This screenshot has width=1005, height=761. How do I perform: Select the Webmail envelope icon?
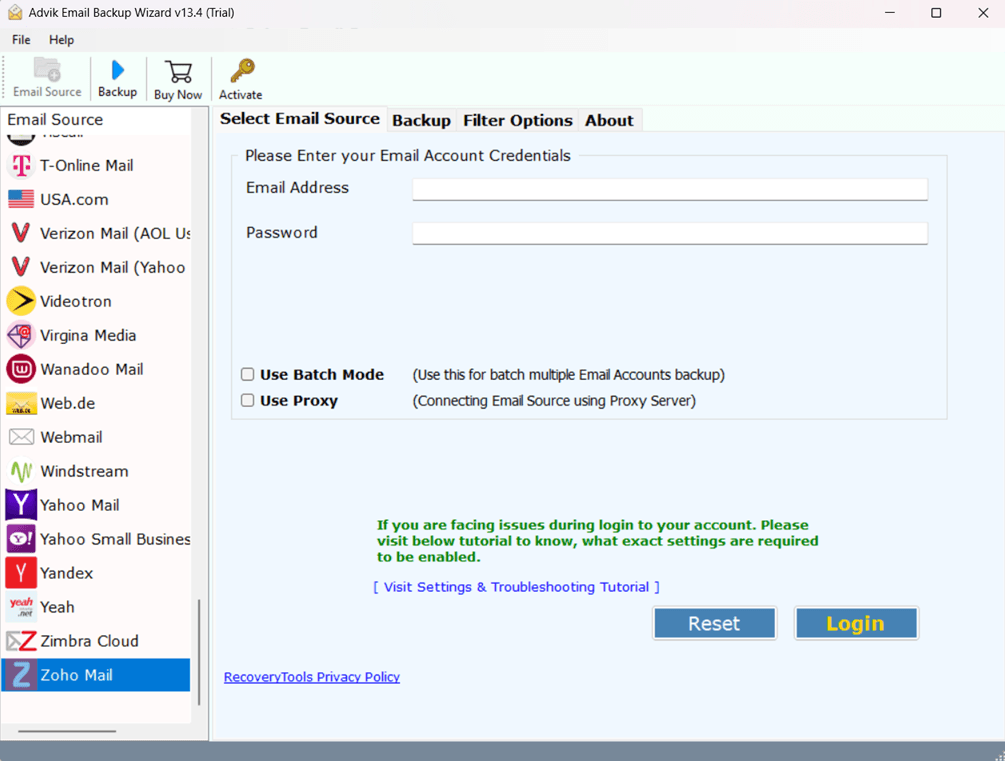coord(21,437)
